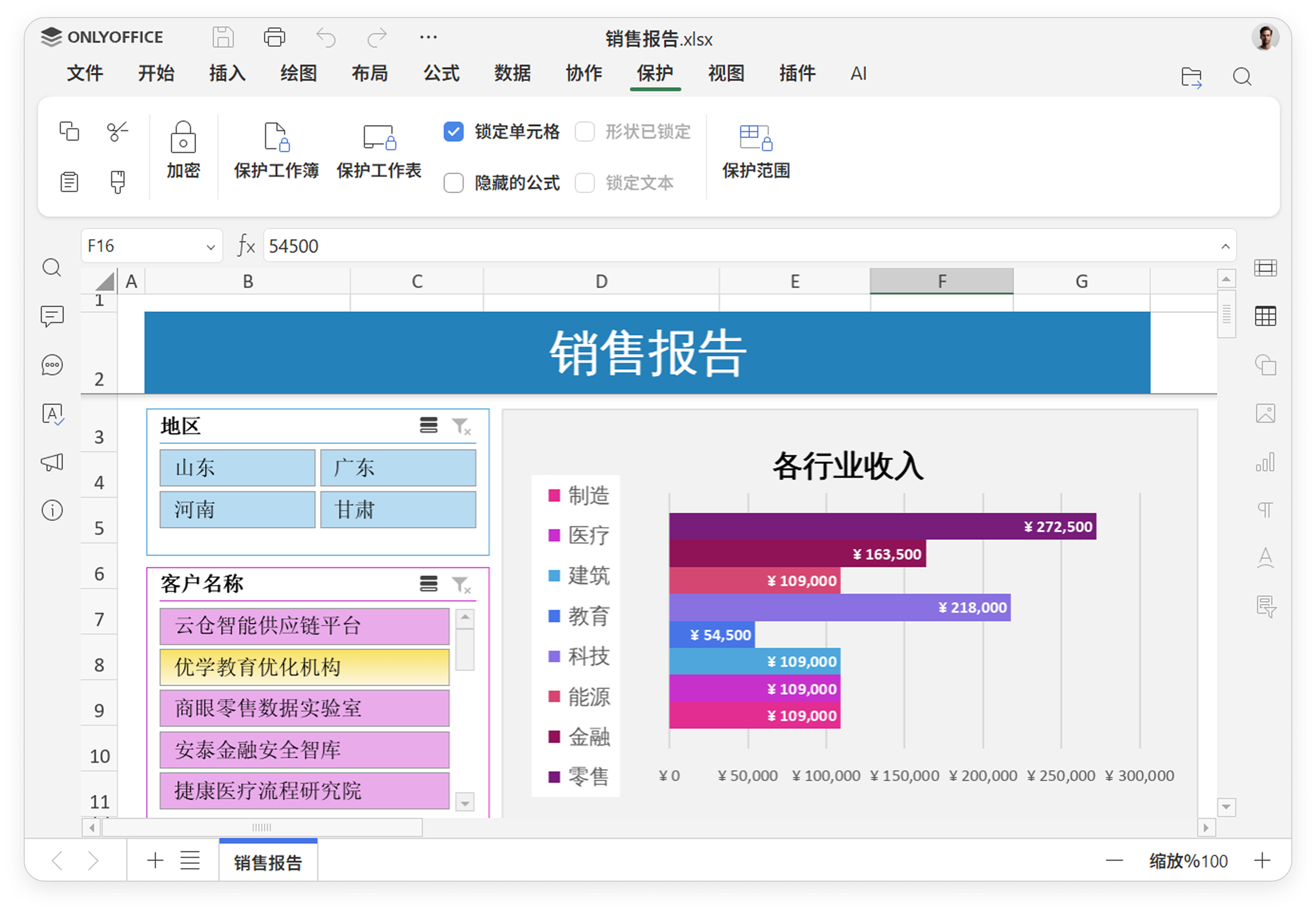Expand the formula bar
The image size is (1316, 912).
(1225, 246)
